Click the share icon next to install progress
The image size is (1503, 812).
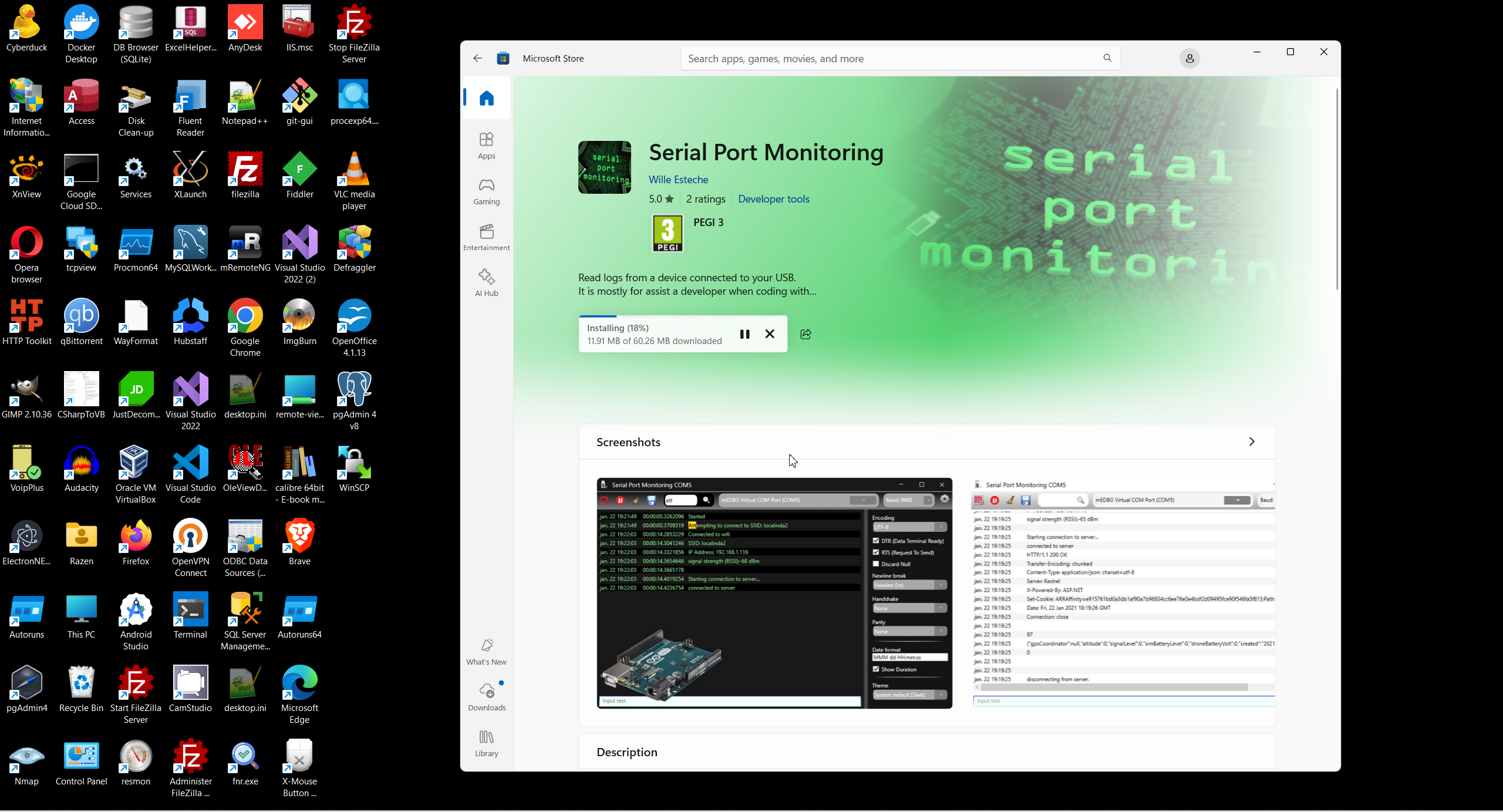806,334
